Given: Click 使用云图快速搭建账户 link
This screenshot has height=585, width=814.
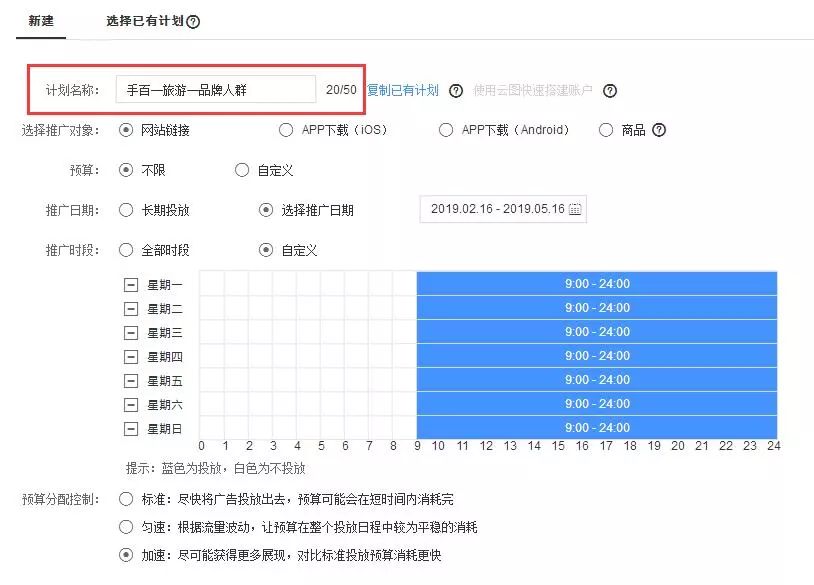Looking at the screenshot, I should click(x=533, y=91).
